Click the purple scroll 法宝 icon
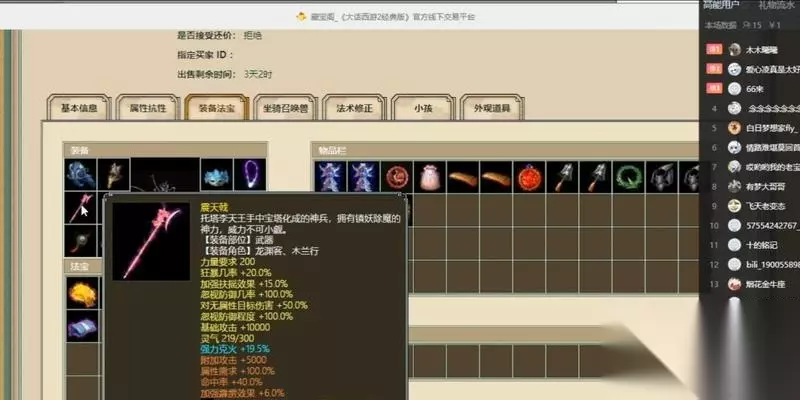The height and width of the screenshot is (400, 800). (x=82, y=326)
